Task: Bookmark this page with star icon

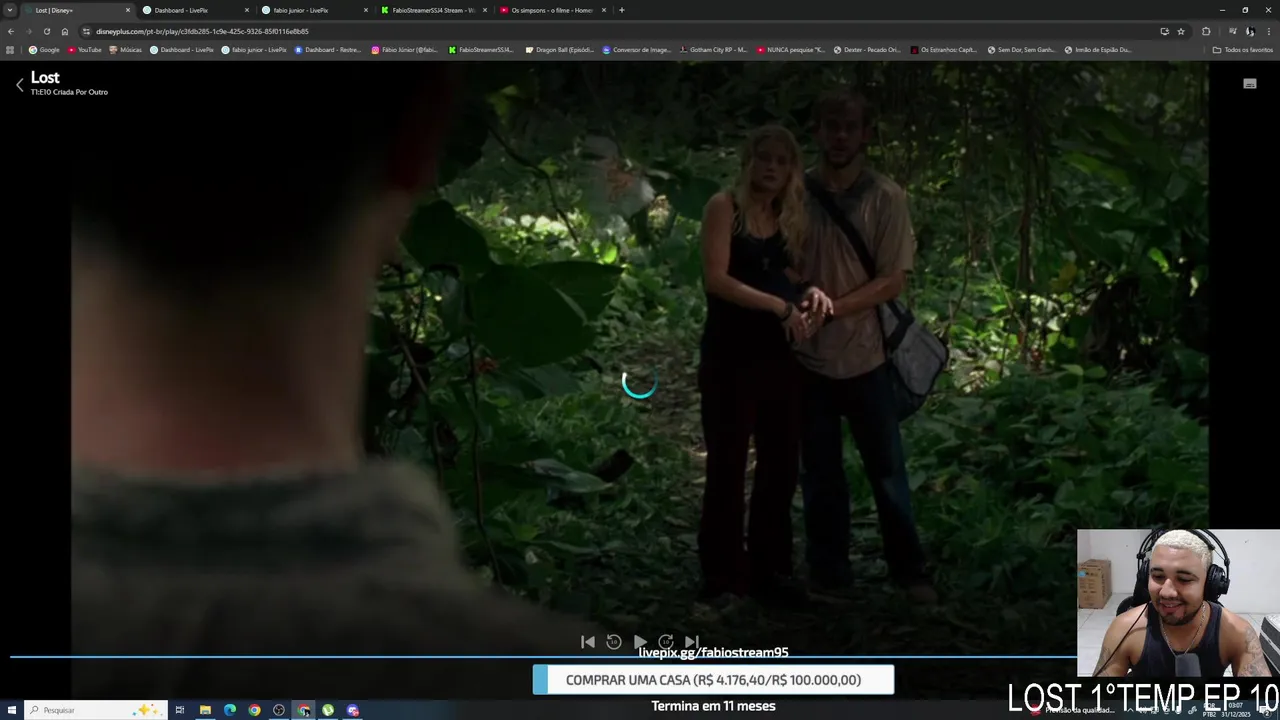Action: point(1180,31)
